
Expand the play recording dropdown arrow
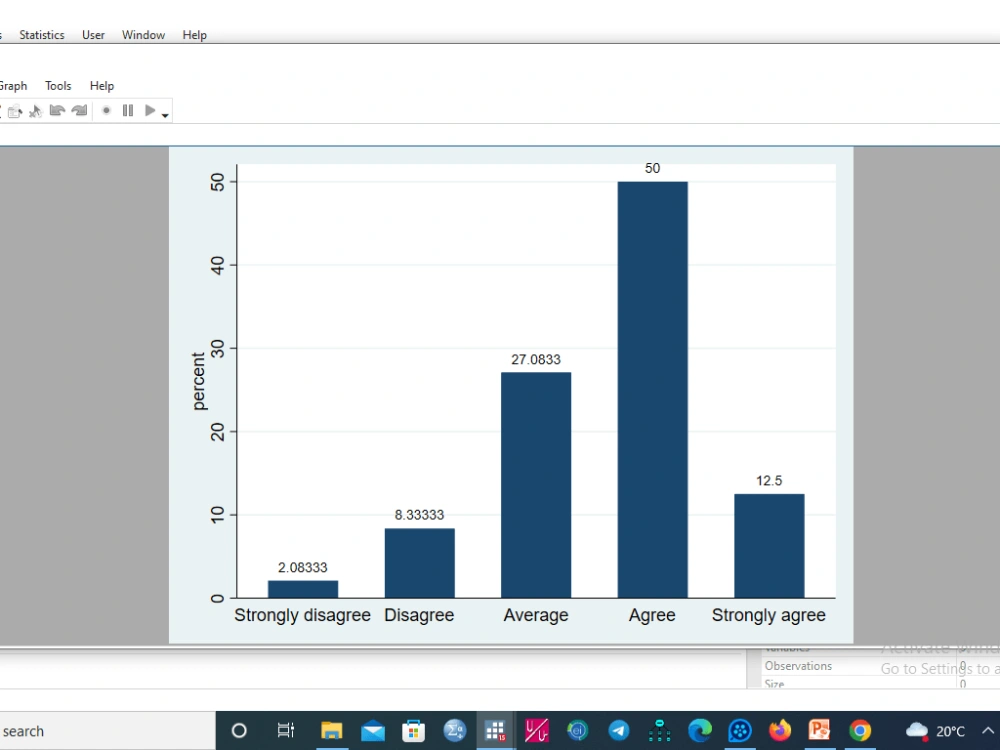coord(165,115)
